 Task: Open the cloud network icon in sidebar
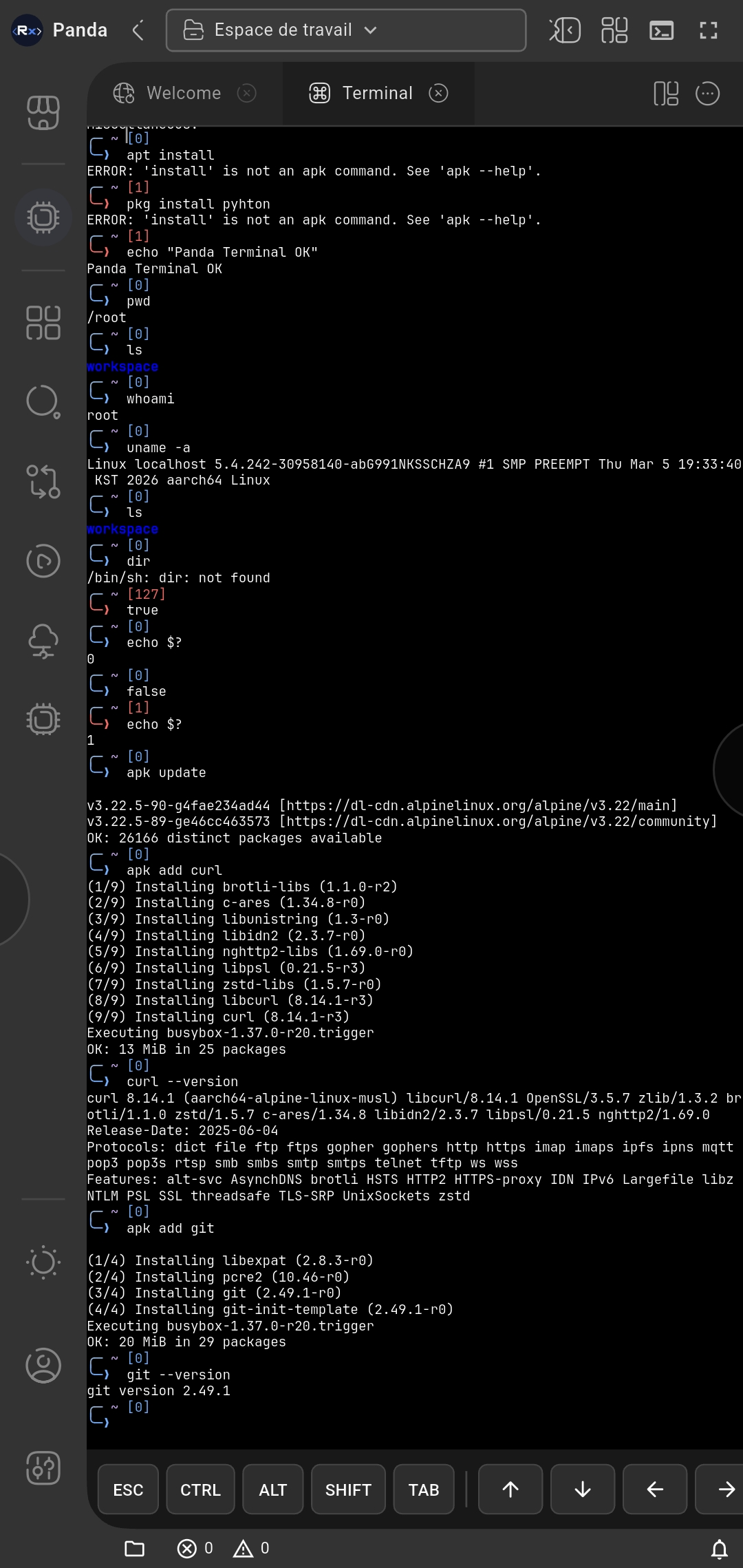43,641
